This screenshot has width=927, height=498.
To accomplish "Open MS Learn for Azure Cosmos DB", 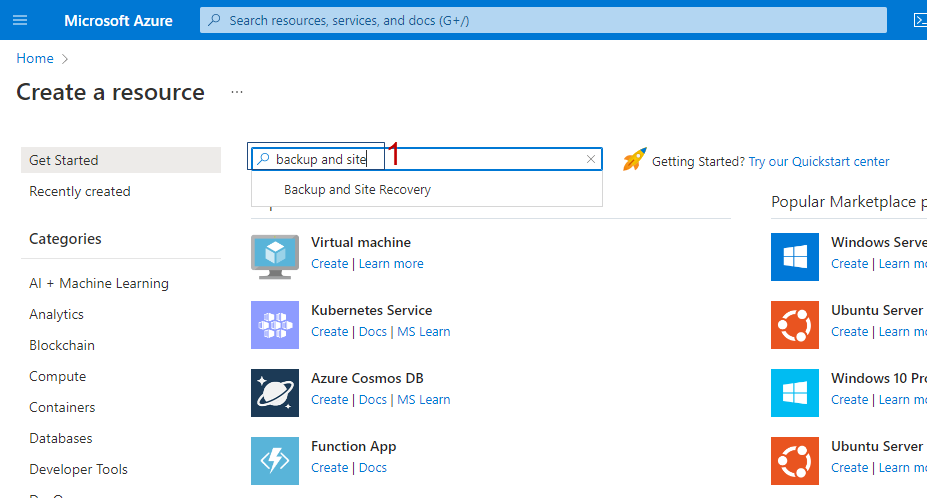I will pos(423,400).
